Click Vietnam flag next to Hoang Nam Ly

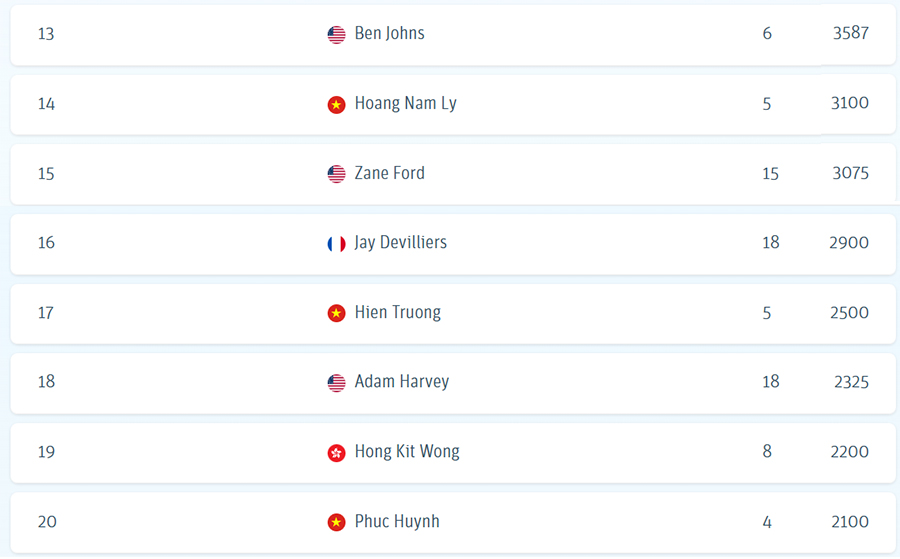[x=336, y=104]
